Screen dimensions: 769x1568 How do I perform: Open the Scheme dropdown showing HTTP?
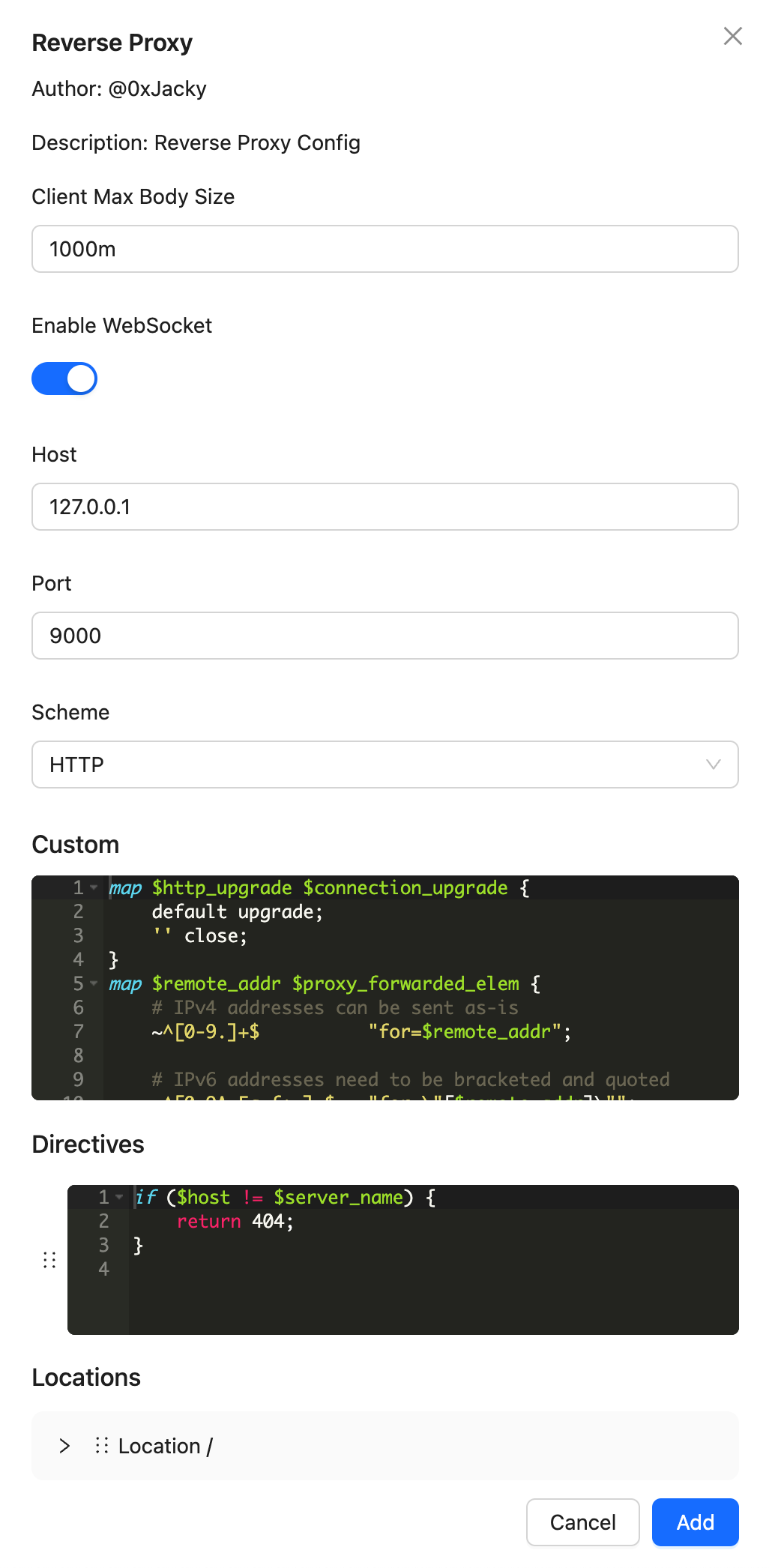click(x=384, y=765)
